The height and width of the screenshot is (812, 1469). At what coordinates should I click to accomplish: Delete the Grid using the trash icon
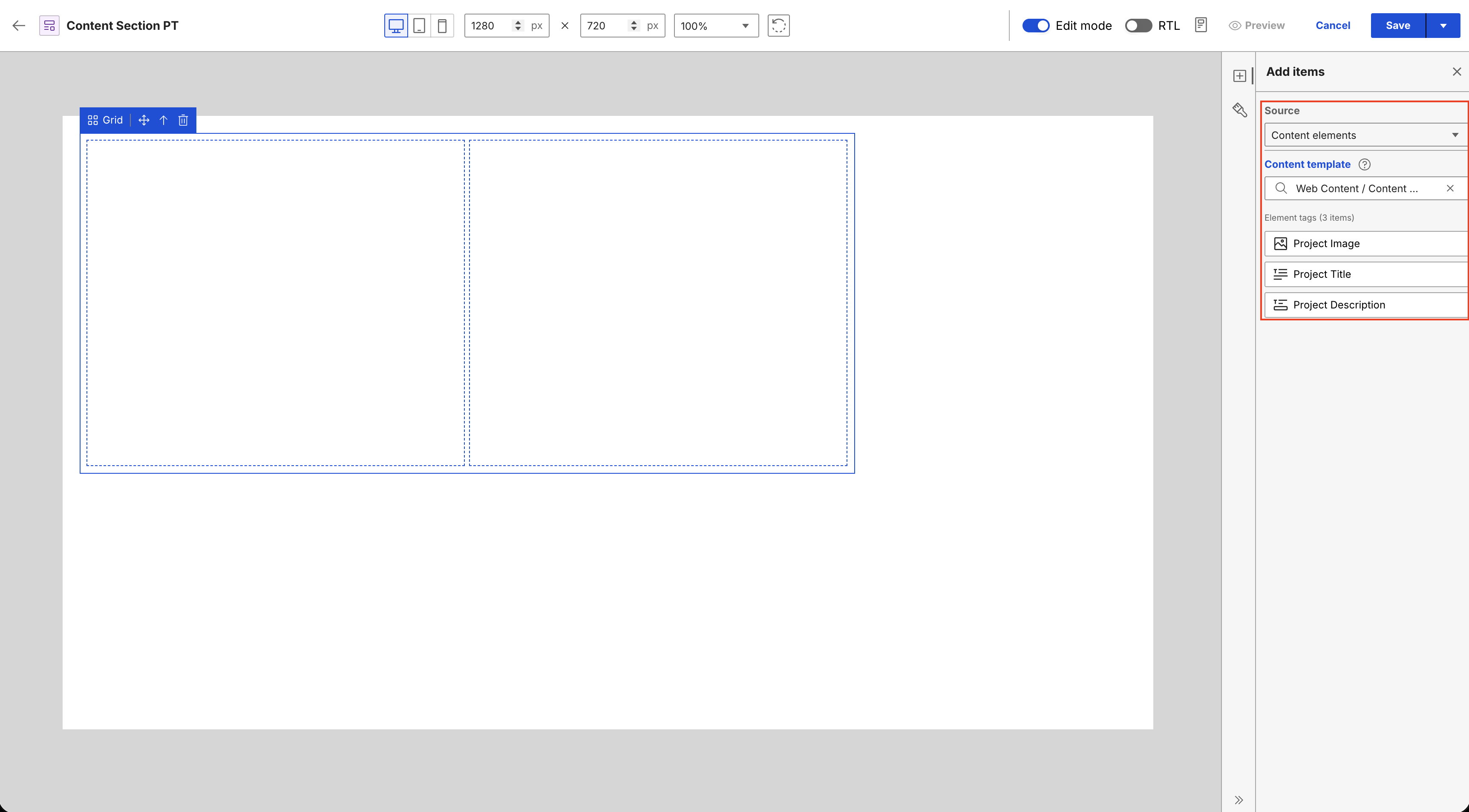183,120
